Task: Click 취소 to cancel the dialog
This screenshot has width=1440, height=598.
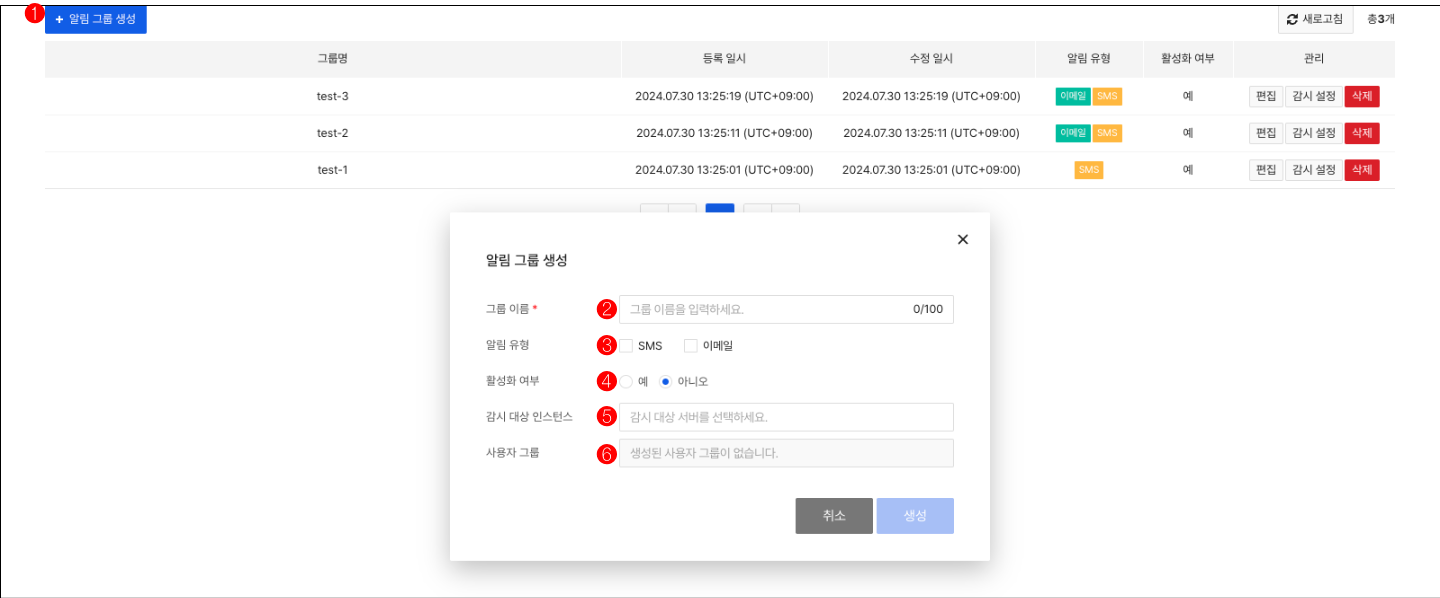Action: click(834, 516)
